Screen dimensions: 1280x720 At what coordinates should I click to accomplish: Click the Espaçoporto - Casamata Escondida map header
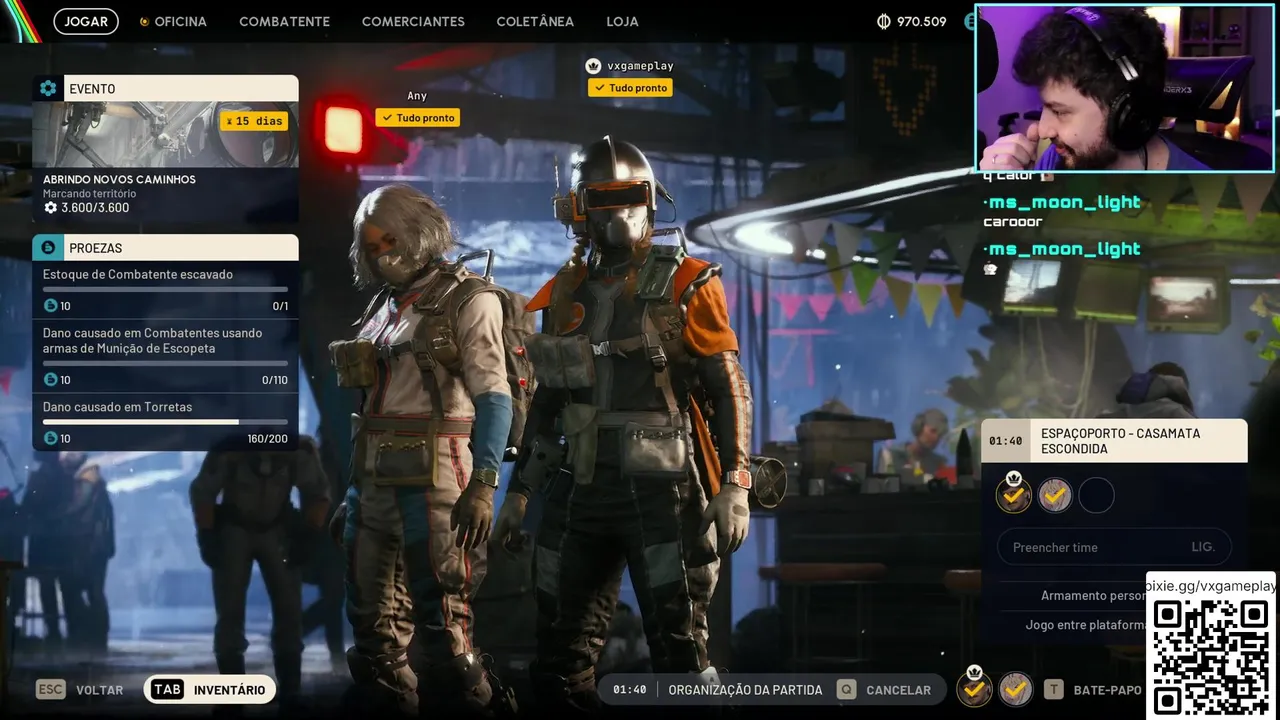[x=1114, y=441]
